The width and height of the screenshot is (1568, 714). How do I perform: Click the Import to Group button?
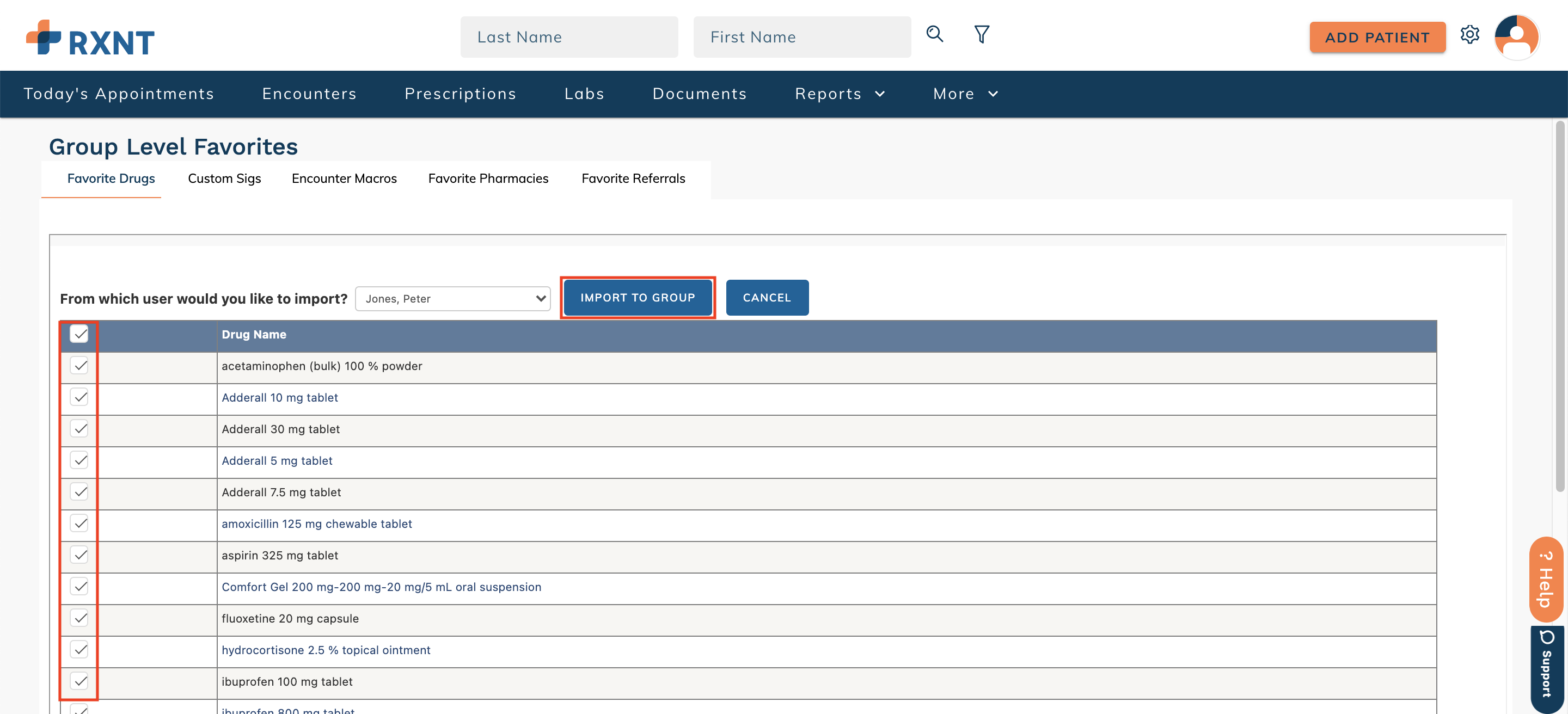pos(638,297)
